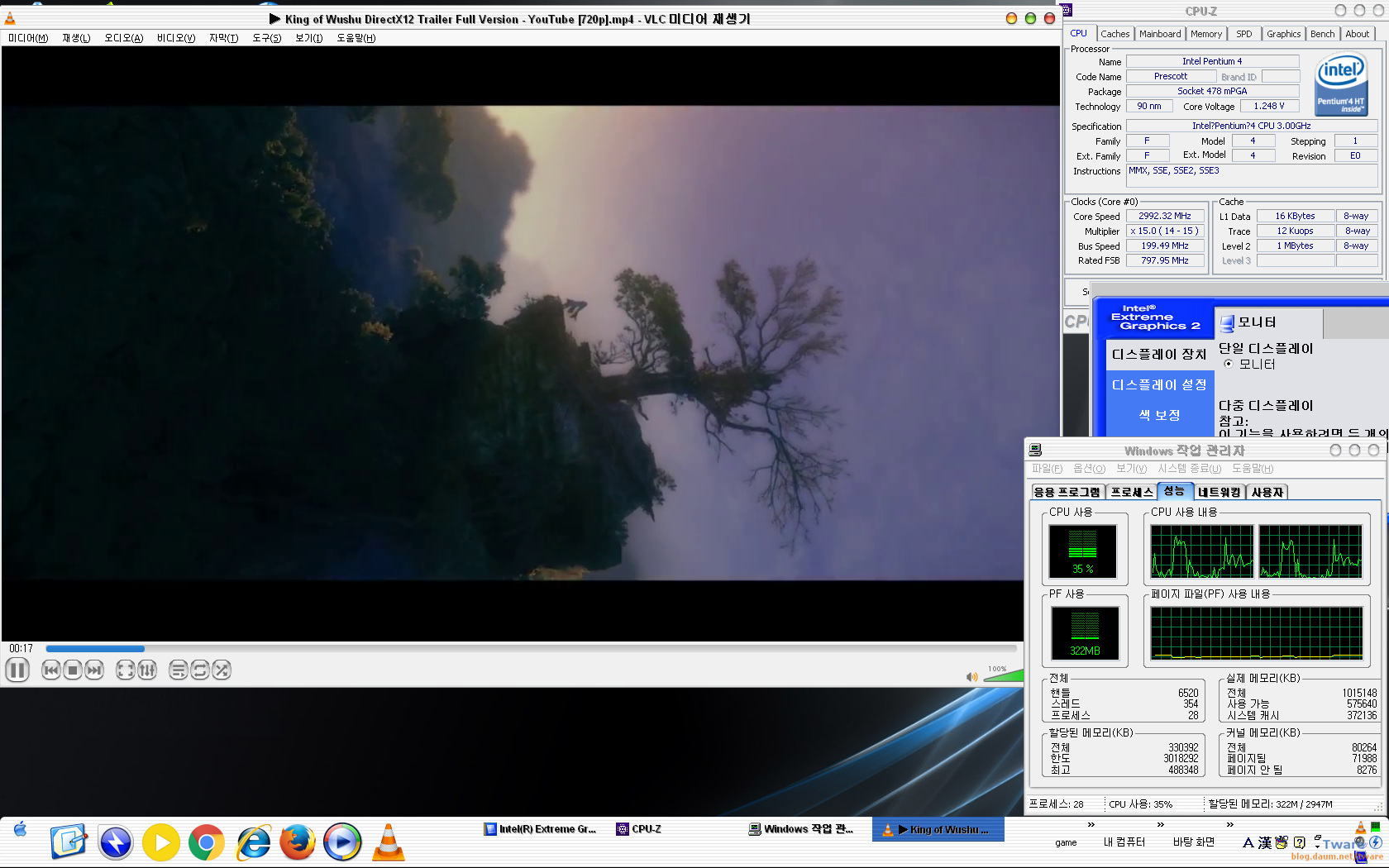Open 네트워킹 tab in Task Manager
Viewport: 1389px width, 868px height.
point(1220,492)
